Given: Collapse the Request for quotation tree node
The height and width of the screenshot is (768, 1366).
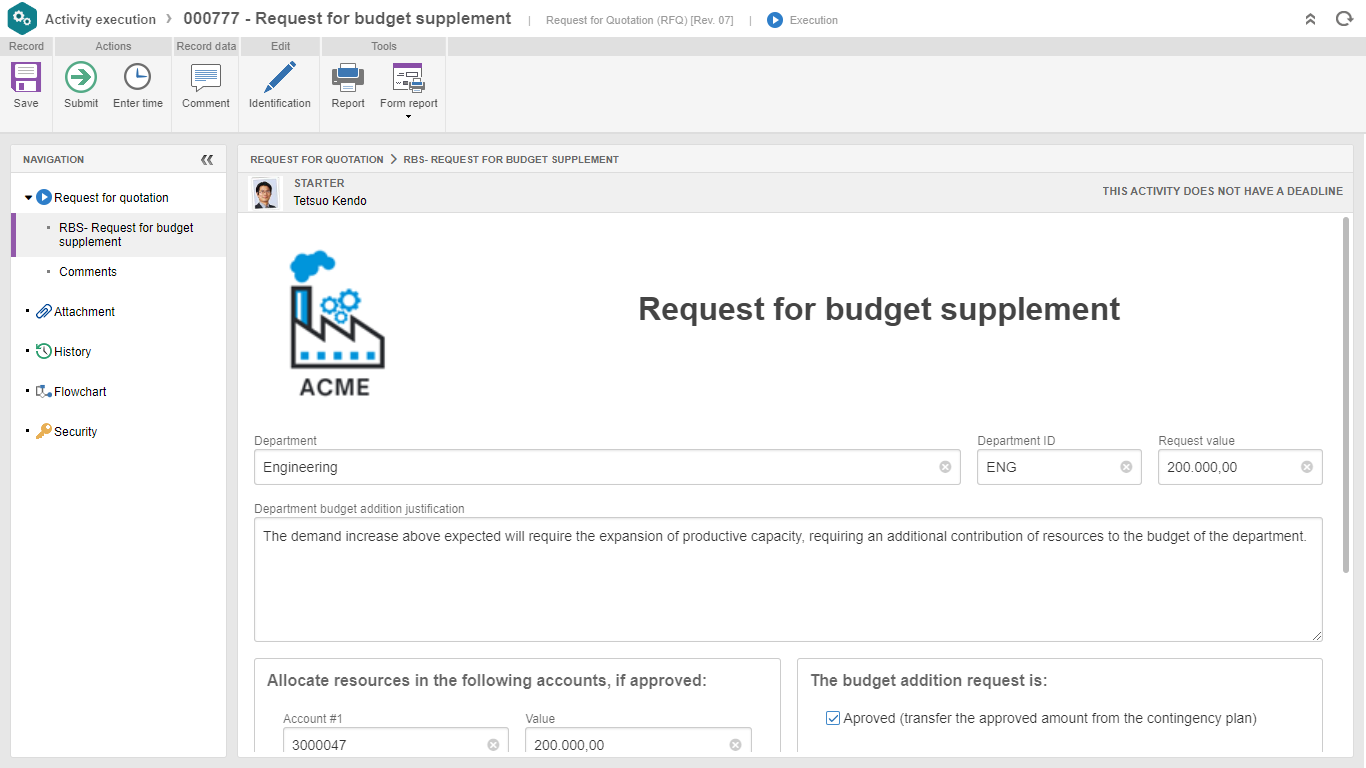Looking at the screenshot, I should 28,197.
